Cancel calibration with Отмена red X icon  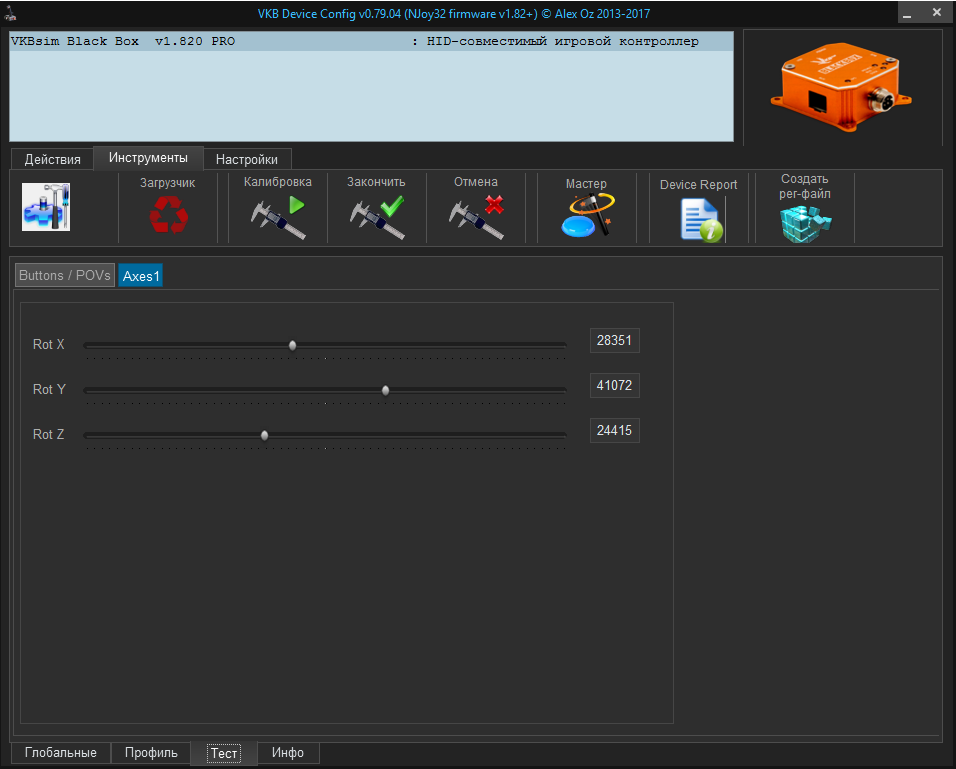[x=477, y=218]
